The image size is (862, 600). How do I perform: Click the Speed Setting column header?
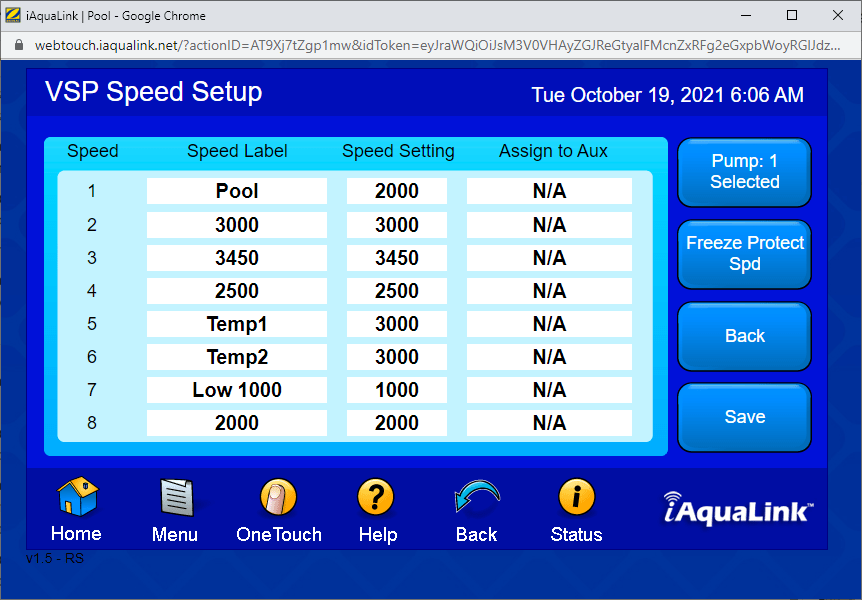398,151
